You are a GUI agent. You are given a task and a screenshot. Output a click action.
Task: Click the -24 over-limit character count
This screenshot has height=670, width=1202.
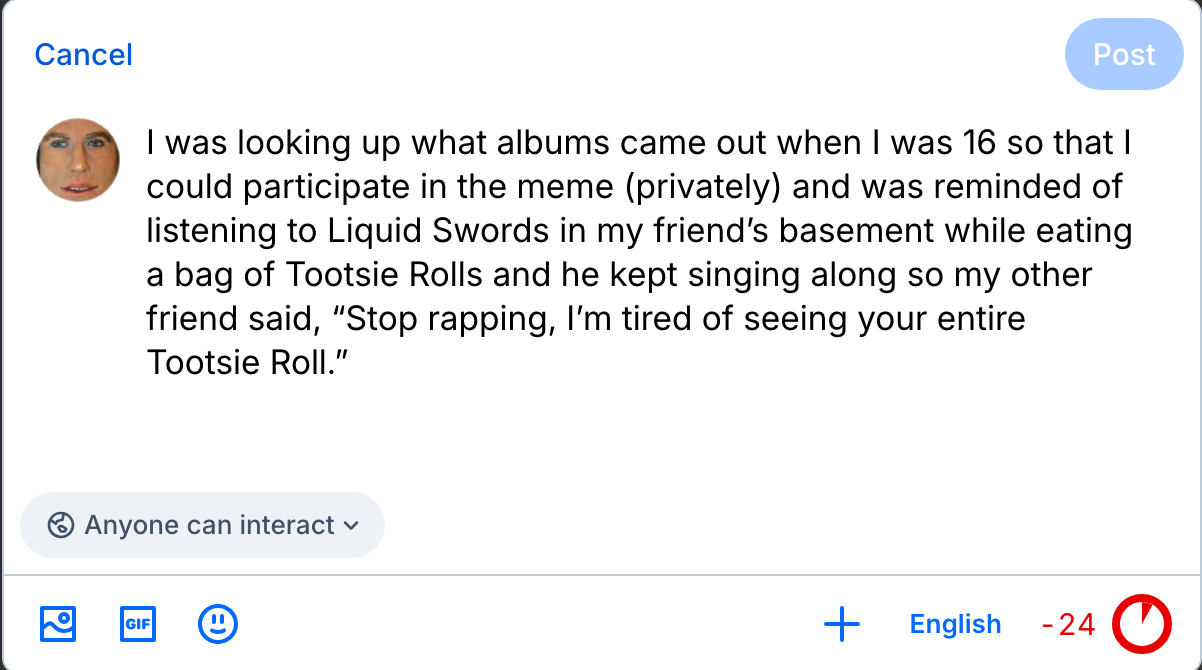(1069, 625)
